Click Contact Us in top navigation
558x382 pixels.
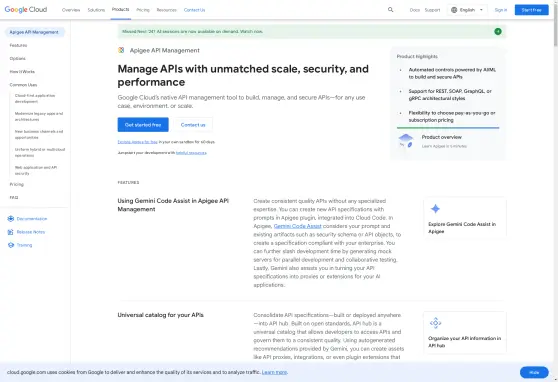point(194,10)
